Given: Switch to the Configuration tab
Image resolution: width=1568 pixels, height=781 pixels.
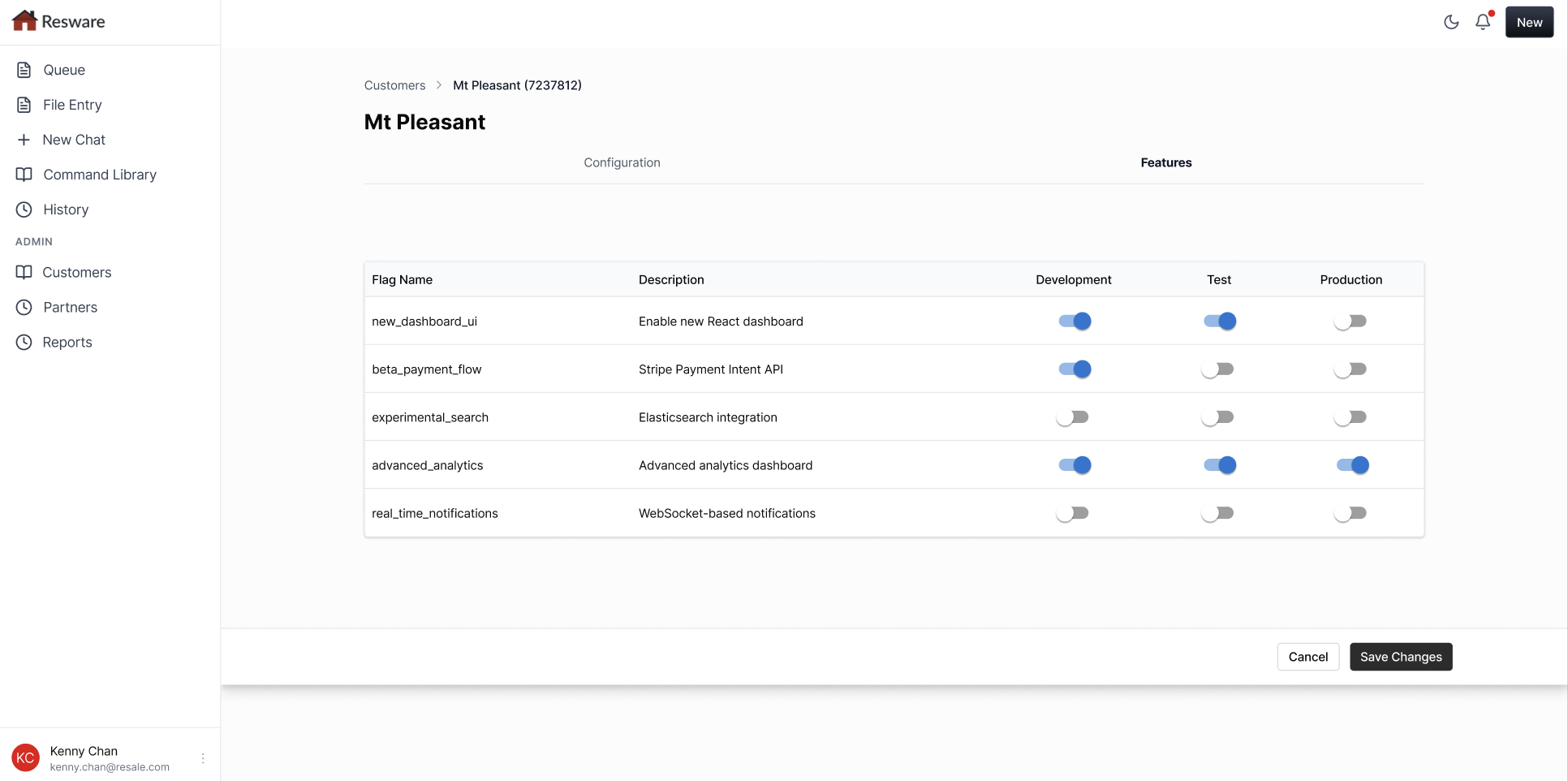Looking at the screenshot, I should [x=622, y=162].
